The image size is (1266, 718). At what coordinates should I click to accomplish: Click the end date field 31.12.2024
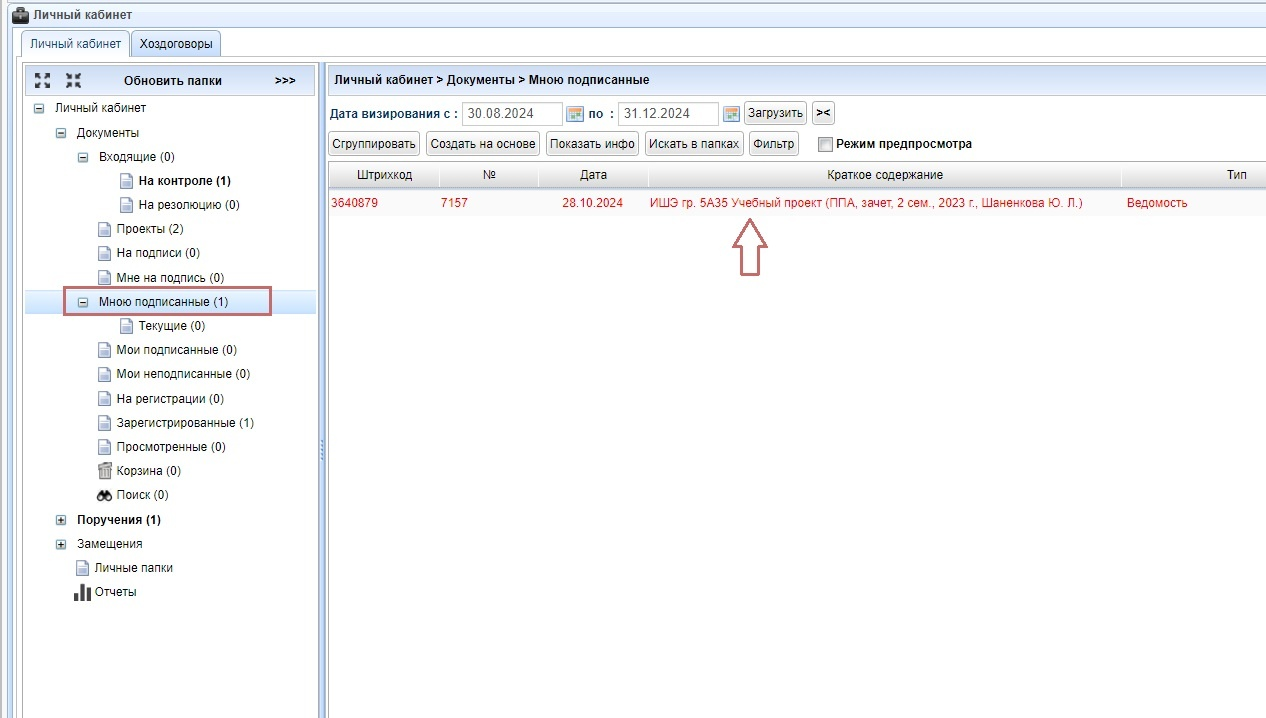(x=668, y=114)
